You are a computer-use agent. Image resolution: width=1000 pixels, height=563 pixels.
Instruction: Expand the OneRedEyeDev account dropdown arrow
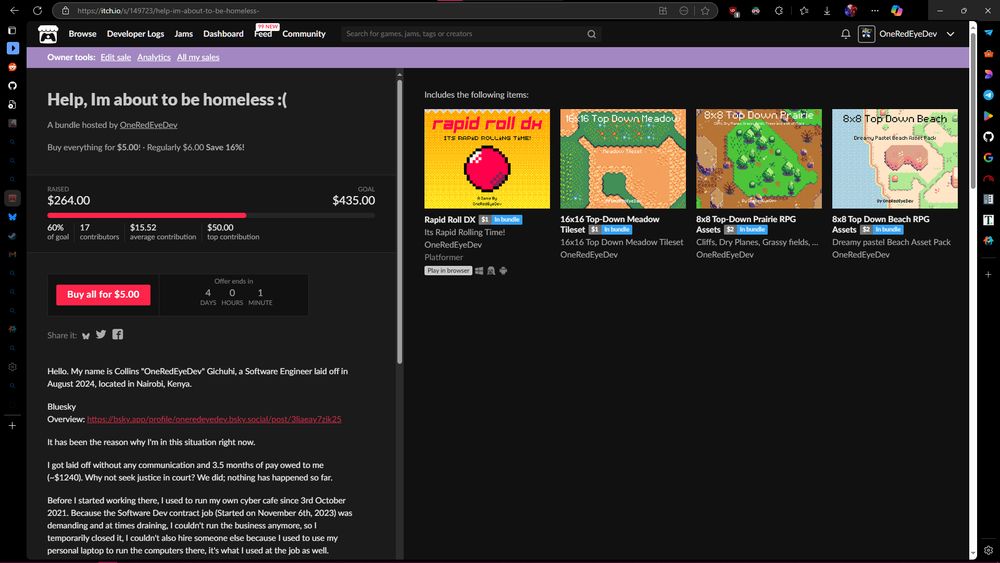[950, 34]
